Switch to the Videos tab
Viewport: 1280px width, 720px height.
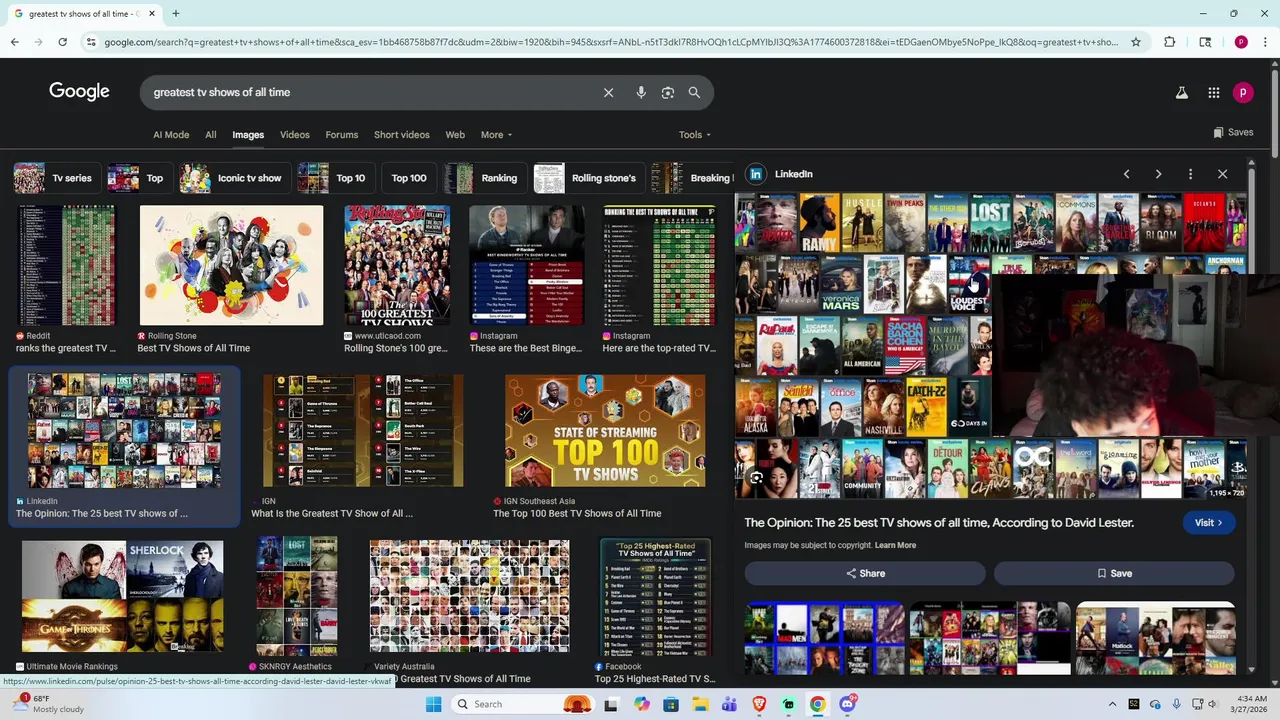tap(294, 134)
